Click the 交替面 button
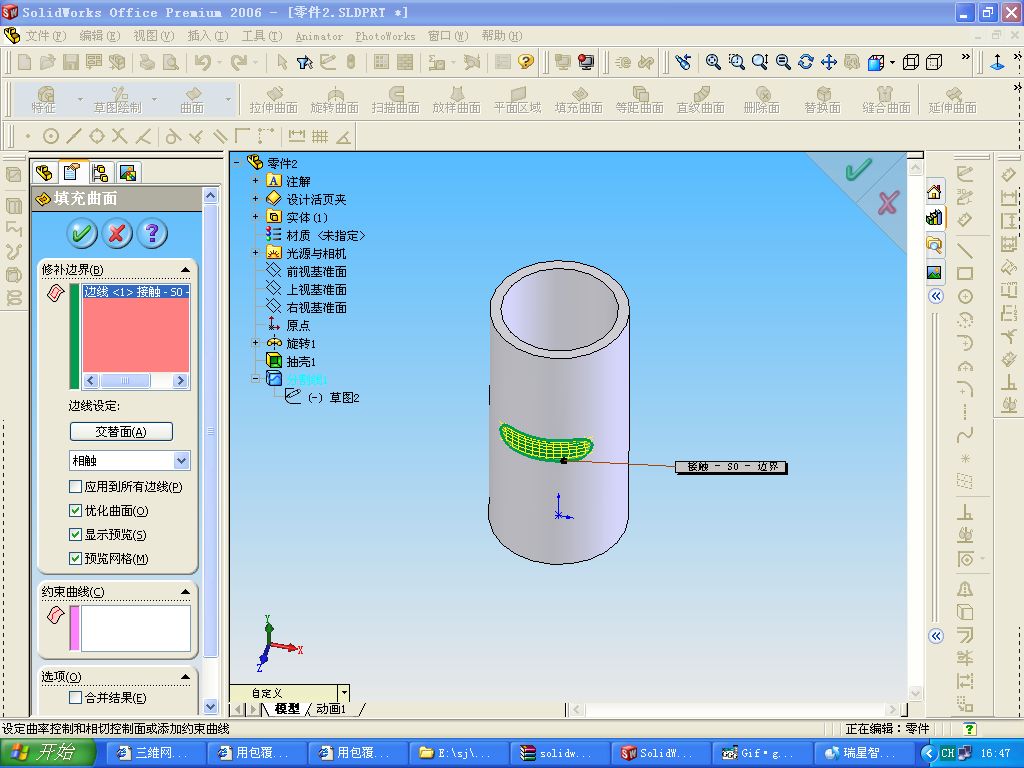Viewport: 1024px width, 768px height. [x=121, y=432]
